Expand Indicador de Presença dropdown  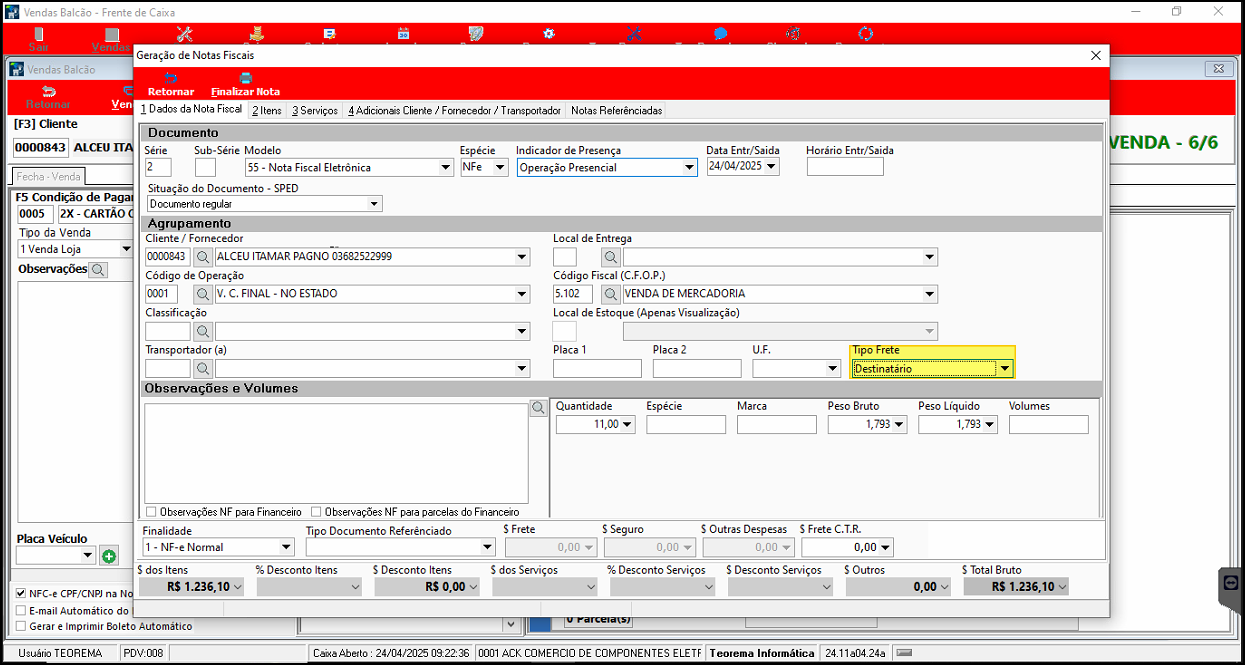click(x=689, y=168)
